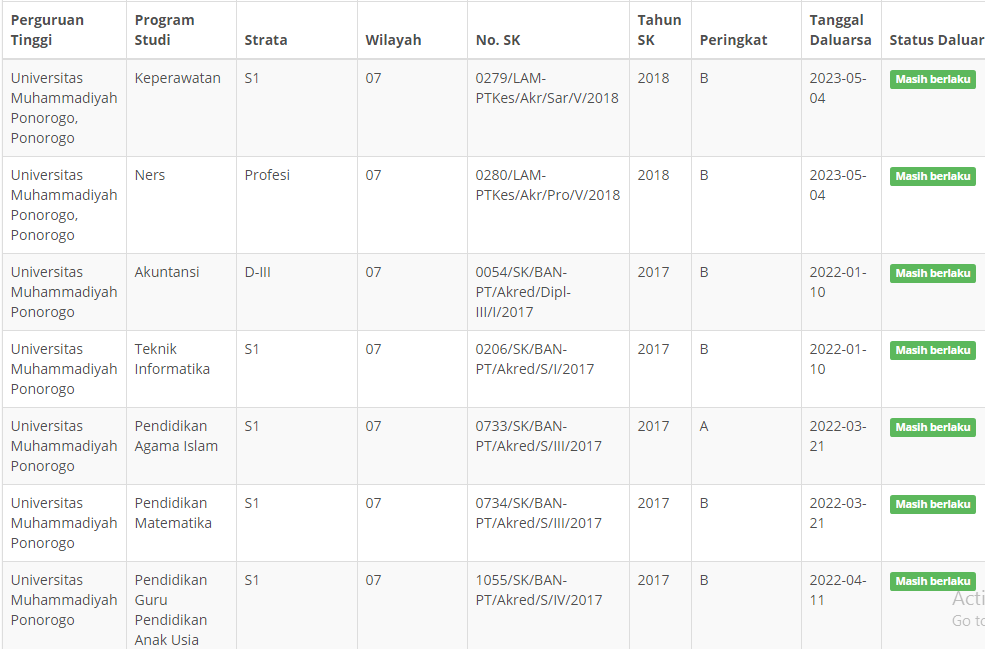Click Masih berlaku badge in Keperawatan row
This screenshot has width=985, height=649.
(x=932, y=79)
